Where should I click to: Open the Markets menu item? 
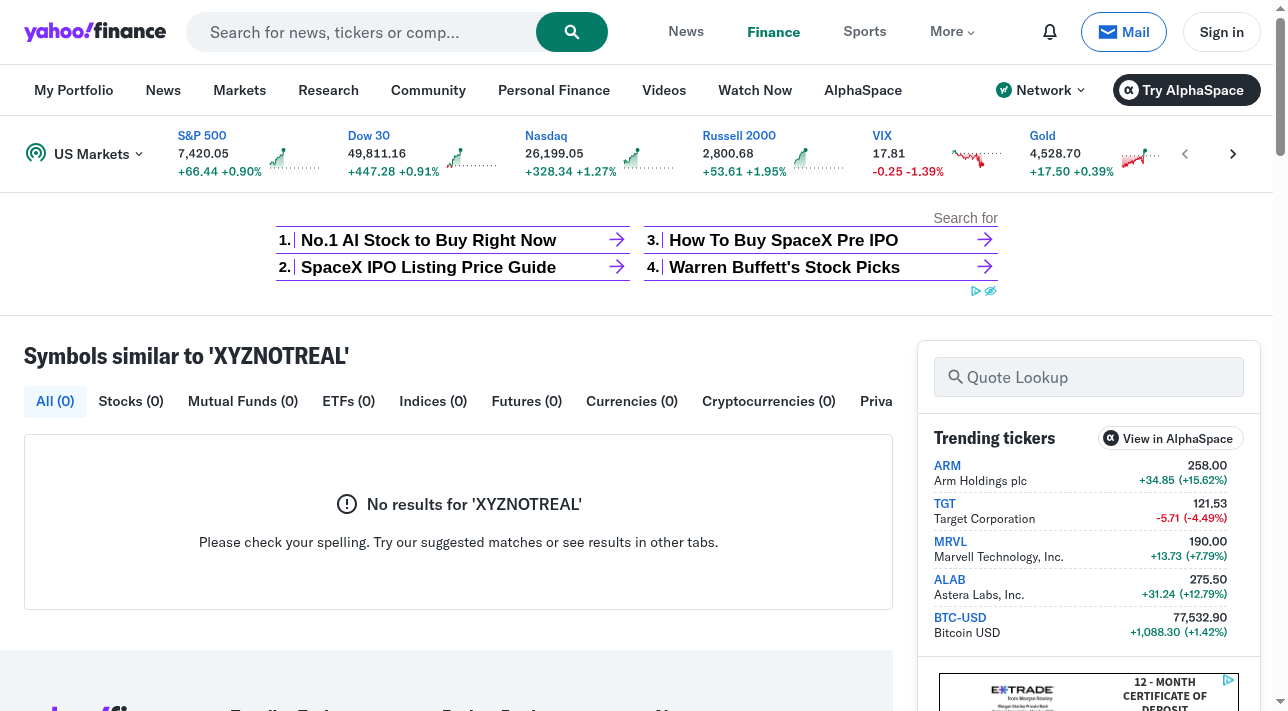point(240,90)
